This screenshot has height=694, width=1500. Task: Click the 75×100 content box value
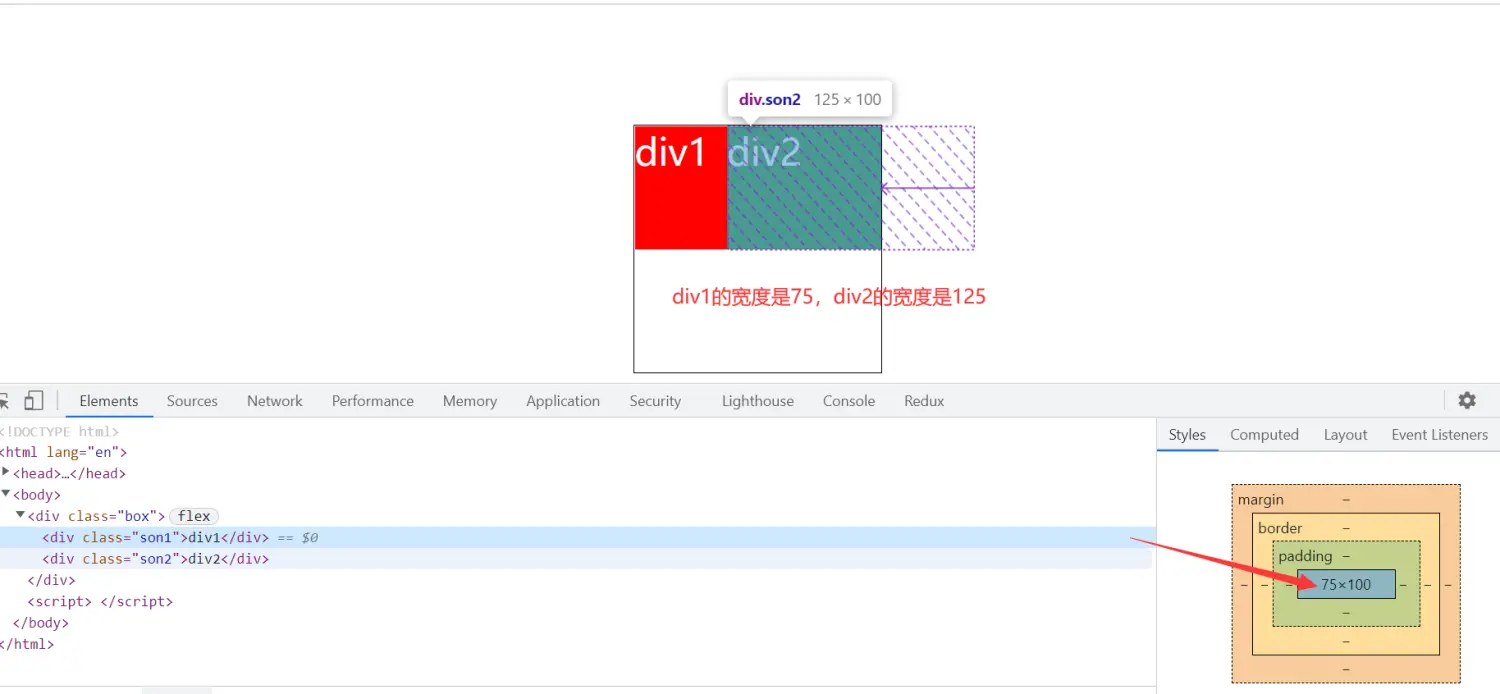point(1346,584)
